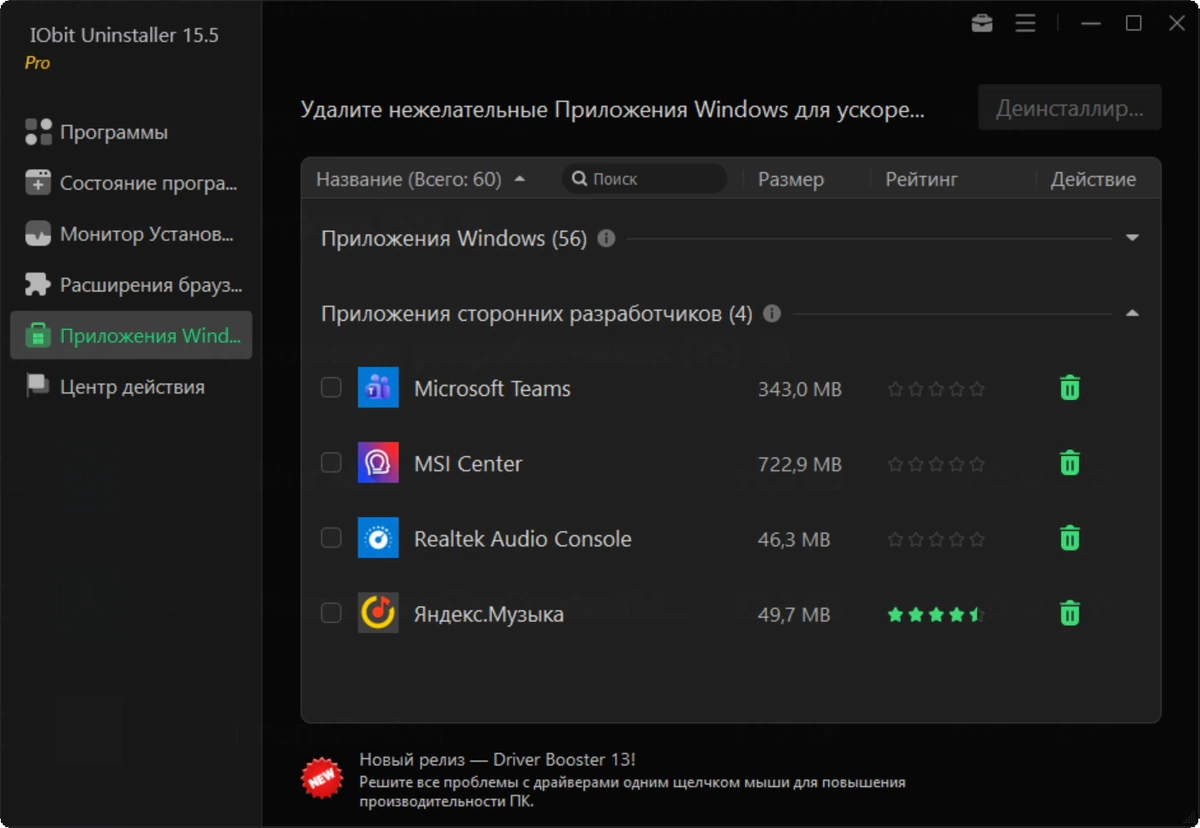This screenshot has width=1200, height=828.
Task: Sort by Рейтинг column header
Action: (921, 180)
